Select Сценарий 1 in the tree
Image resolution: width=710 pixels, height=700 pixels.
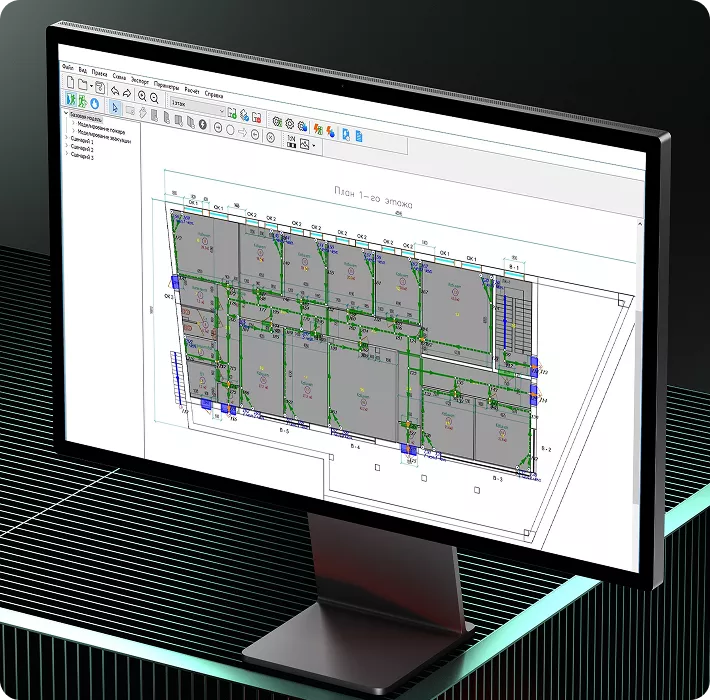tap(82, 141)
